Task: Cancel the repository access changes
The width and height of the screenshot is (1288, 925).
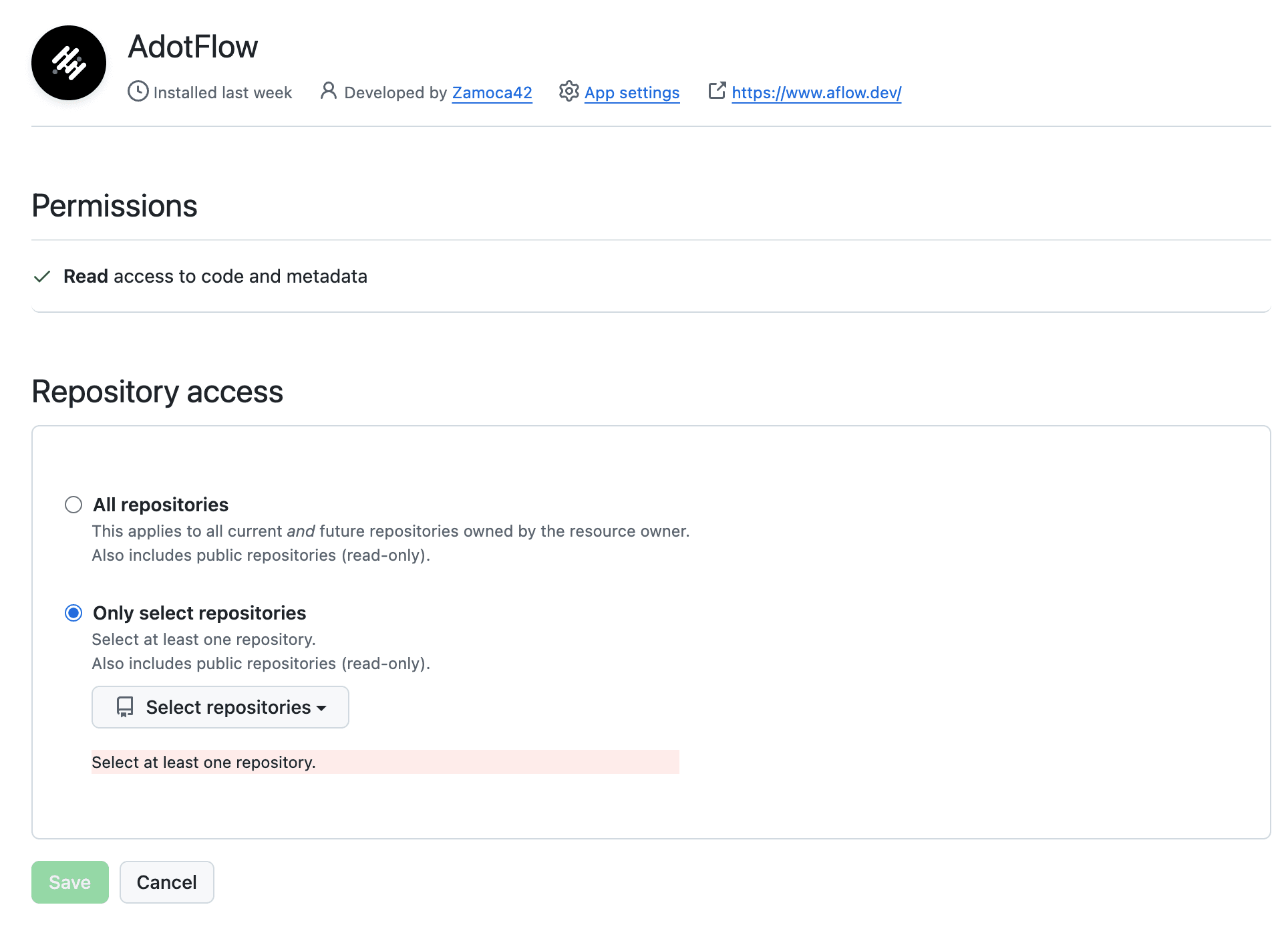Action: coord(166,882)
